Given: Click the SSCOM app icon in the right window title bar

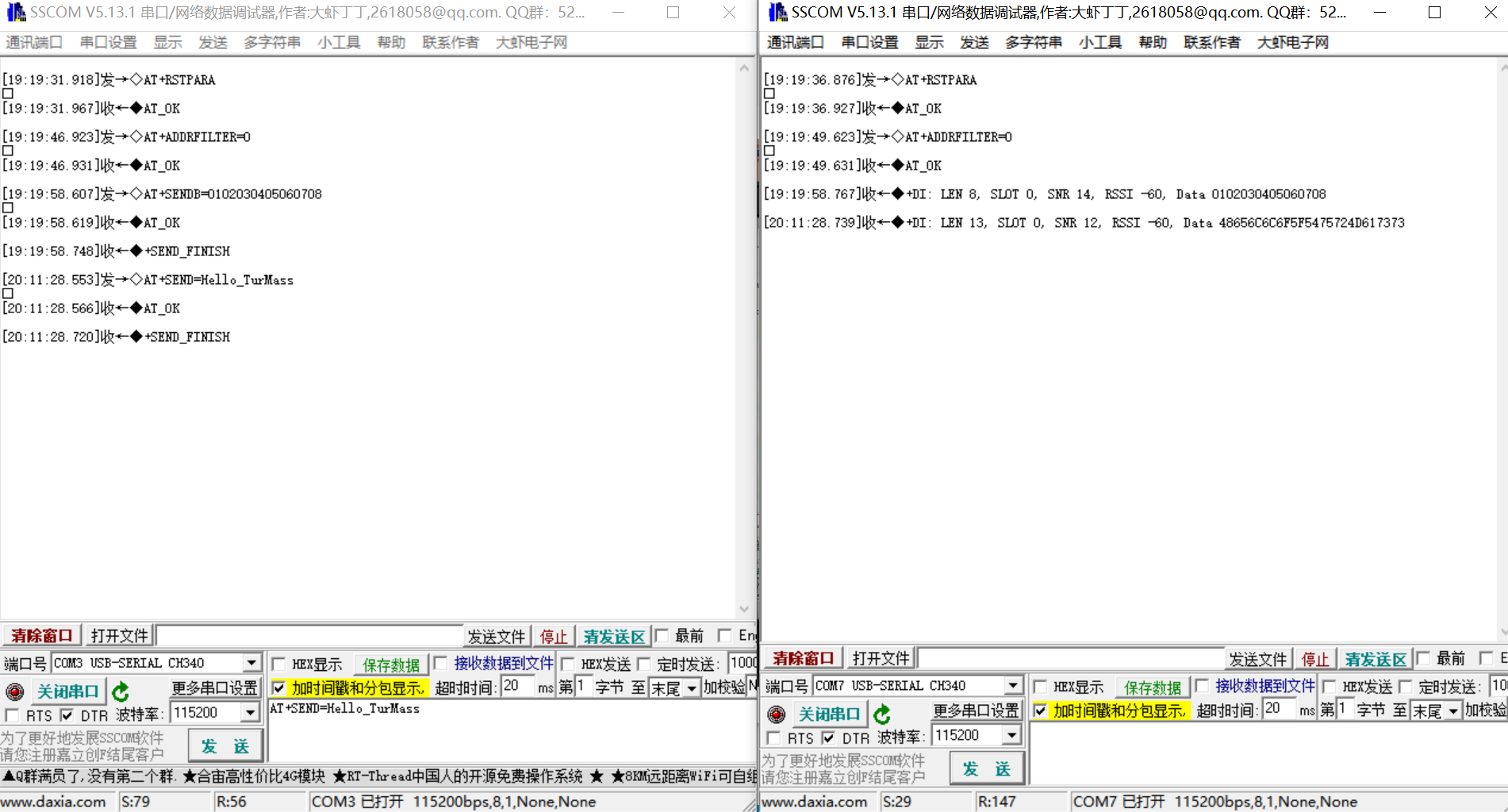Looking at the screenshot, I should pyautogui.click(x=777, y=12).
